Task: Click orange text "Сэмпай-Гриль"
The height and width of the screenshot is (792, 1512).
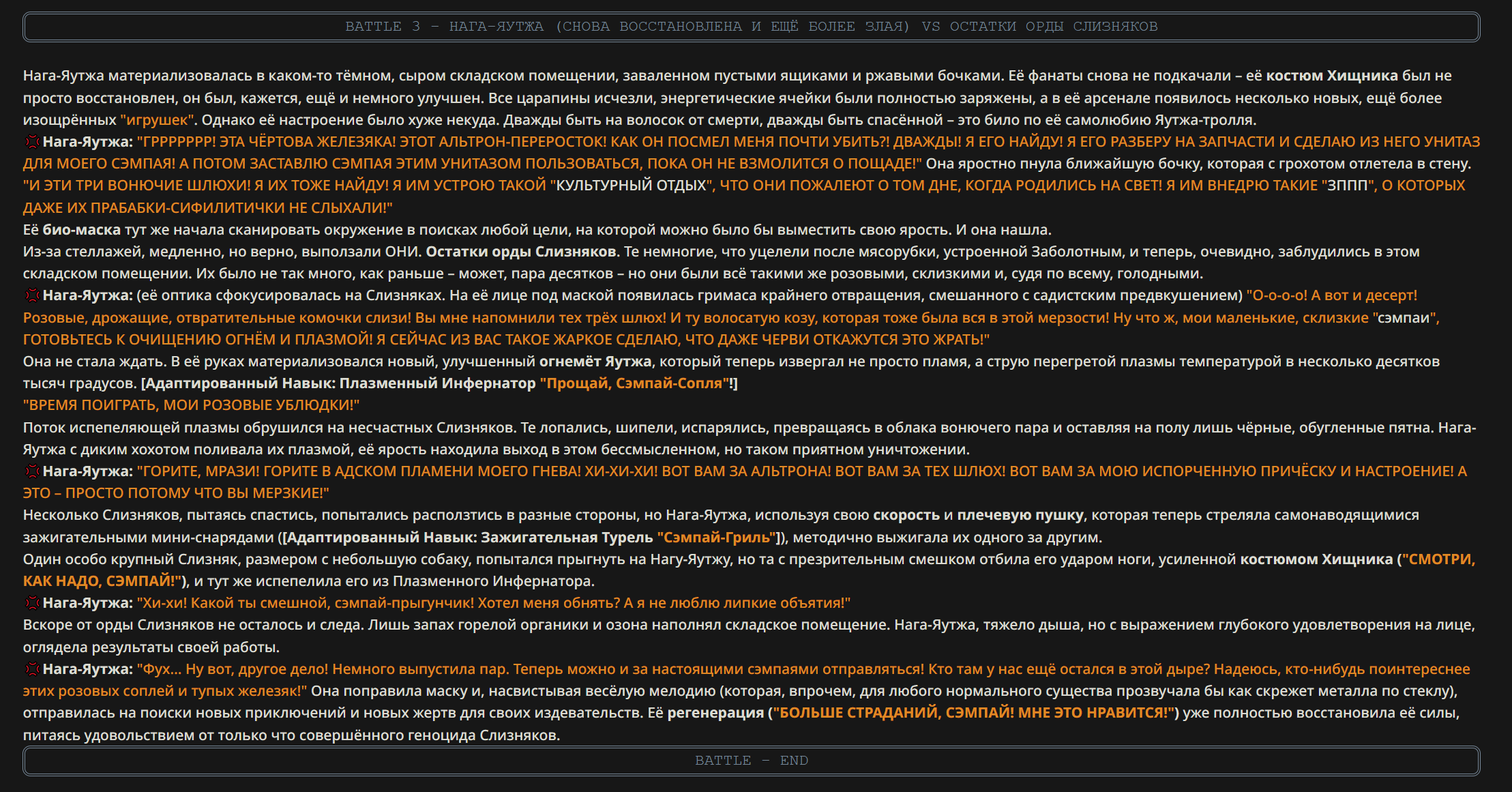Action: pyautogui.click(x=717, y=538)
